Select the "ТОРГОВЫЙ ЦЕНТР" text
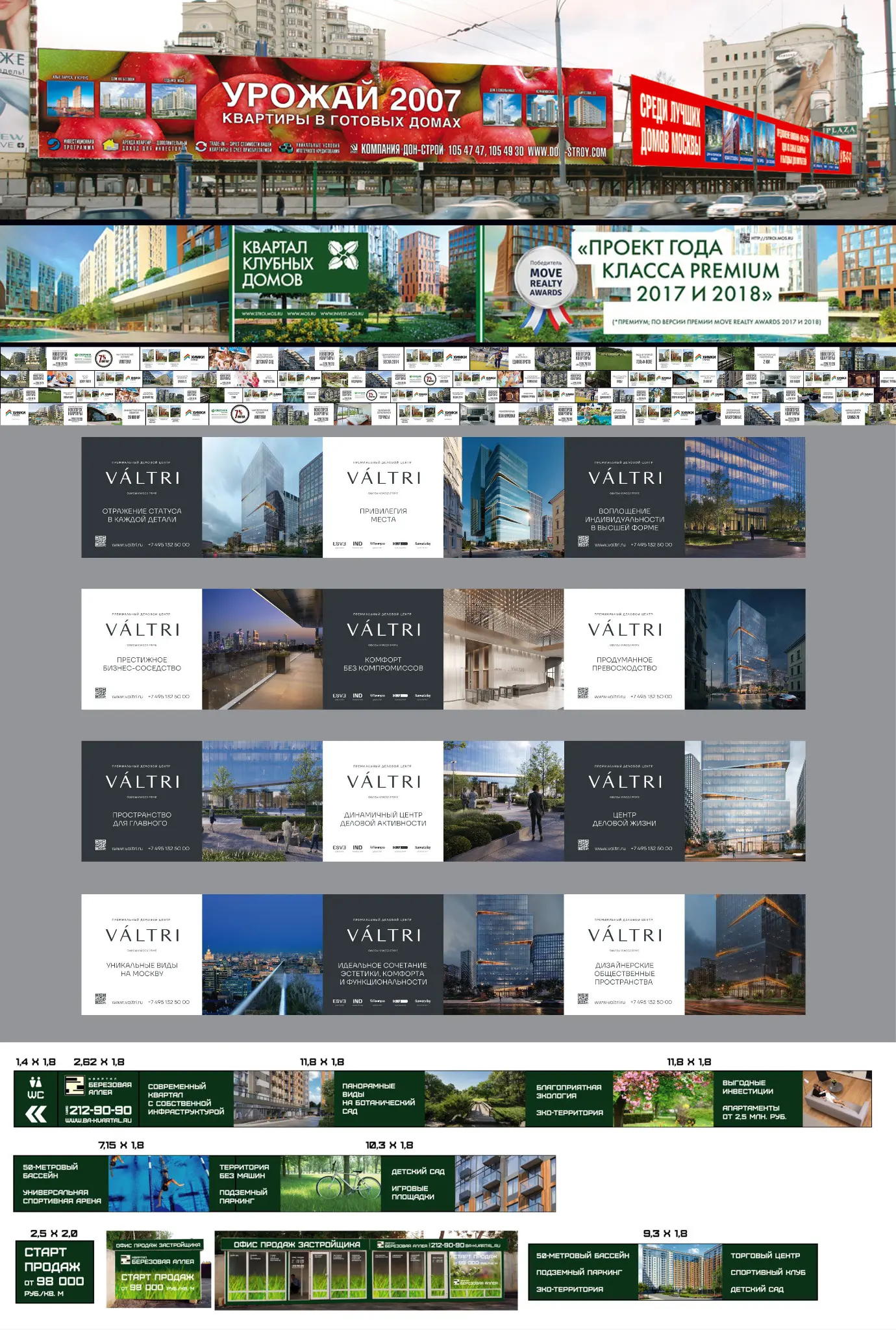Image resolution: width=896 pixels, height=1330 pixels. [765, 1255]
